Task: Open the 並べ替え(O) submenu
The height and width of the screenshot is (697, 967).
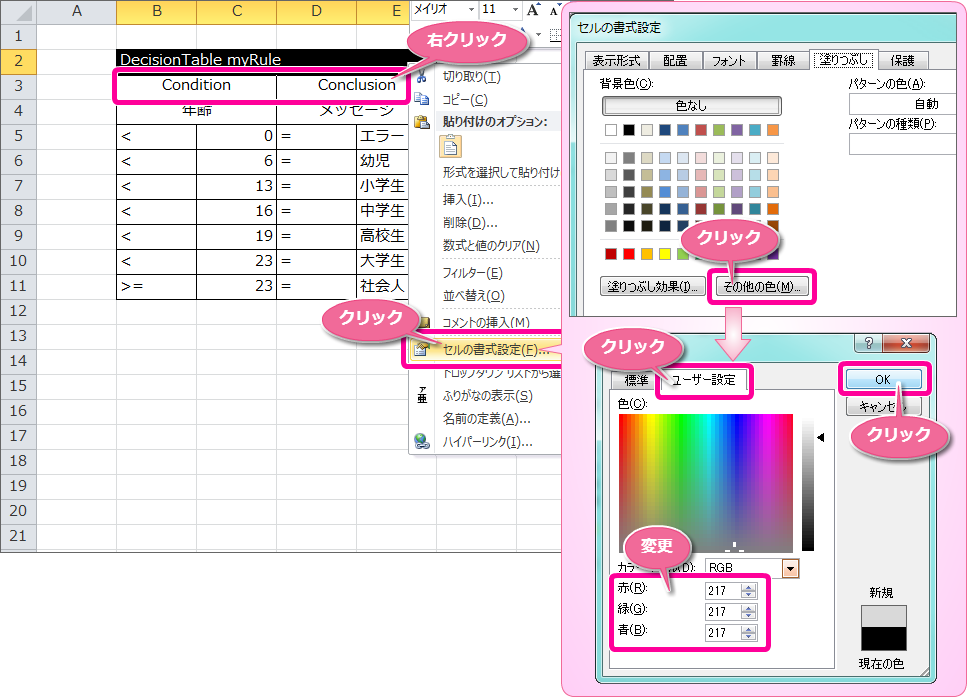Action: point(474,295)
